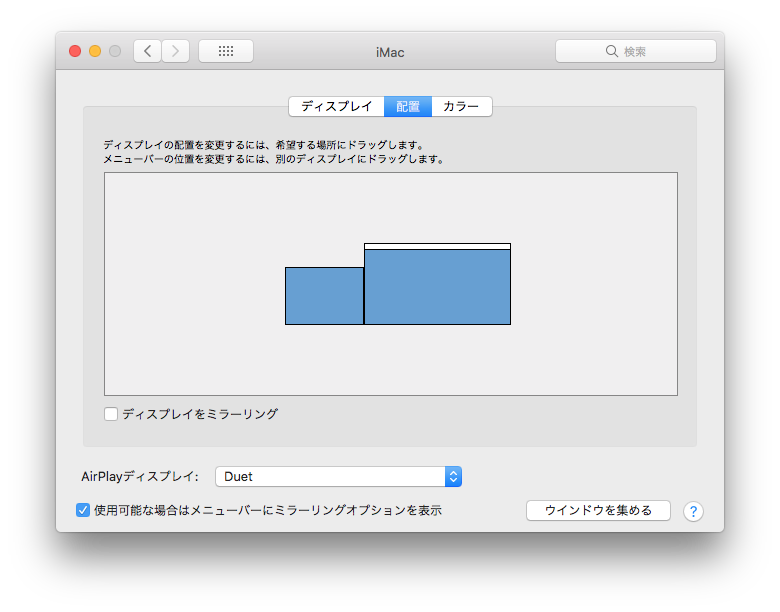Open the カラー tab
The width and height of the screenshot is (780, 612).
[462, 106]
